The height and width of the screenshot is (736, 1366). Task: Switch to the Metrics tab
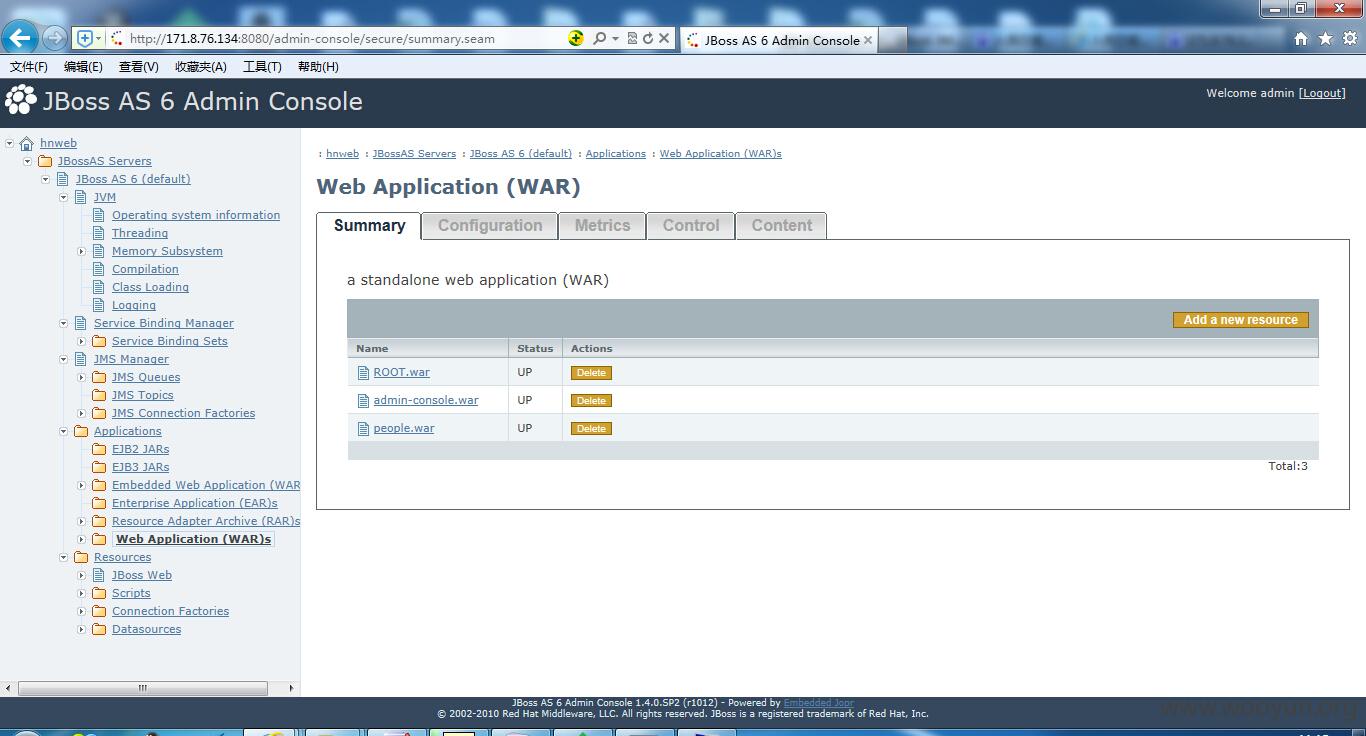602,226
